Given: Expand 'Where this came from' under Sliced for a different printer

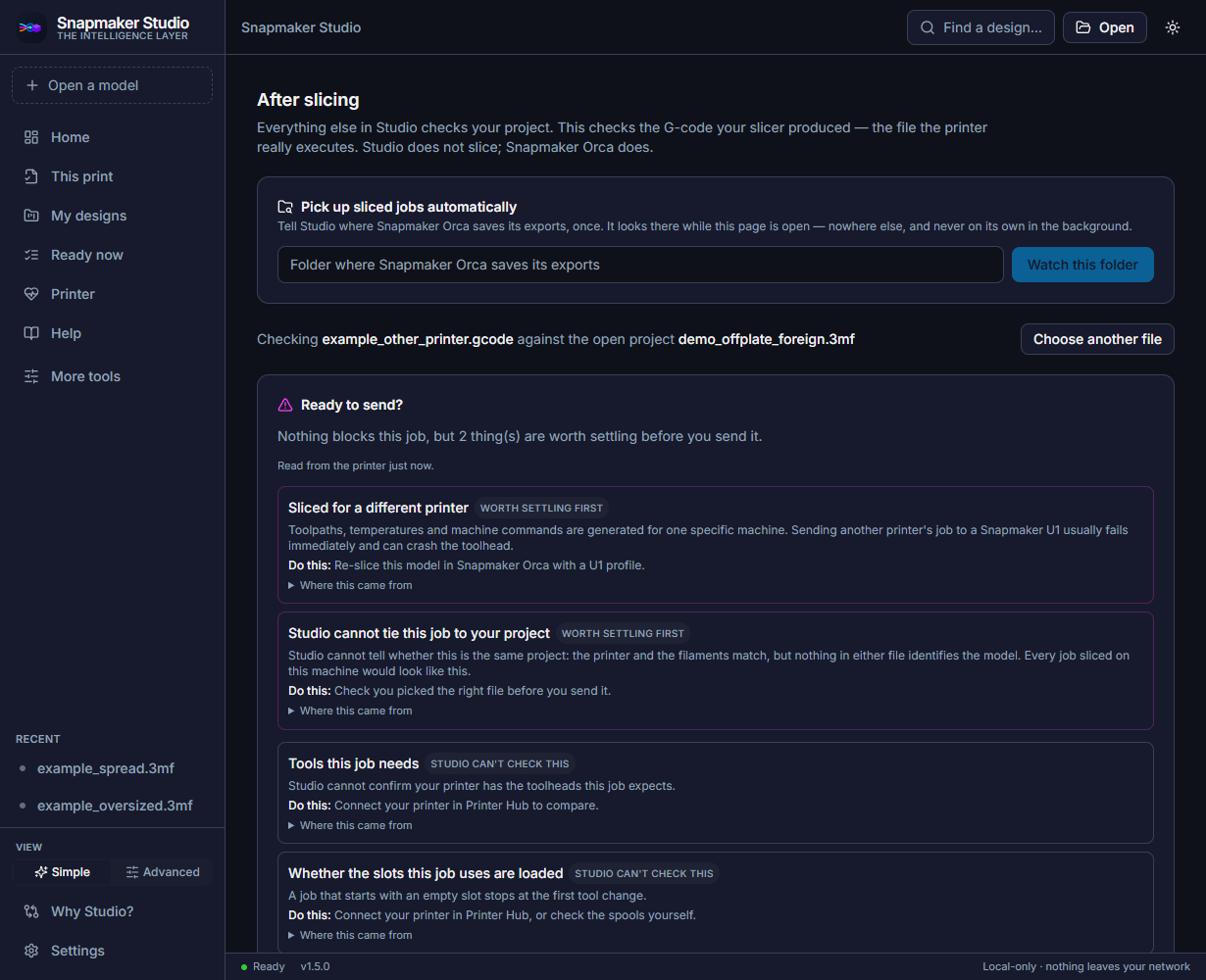Looking at the screenshot, I should click(350, 585).
